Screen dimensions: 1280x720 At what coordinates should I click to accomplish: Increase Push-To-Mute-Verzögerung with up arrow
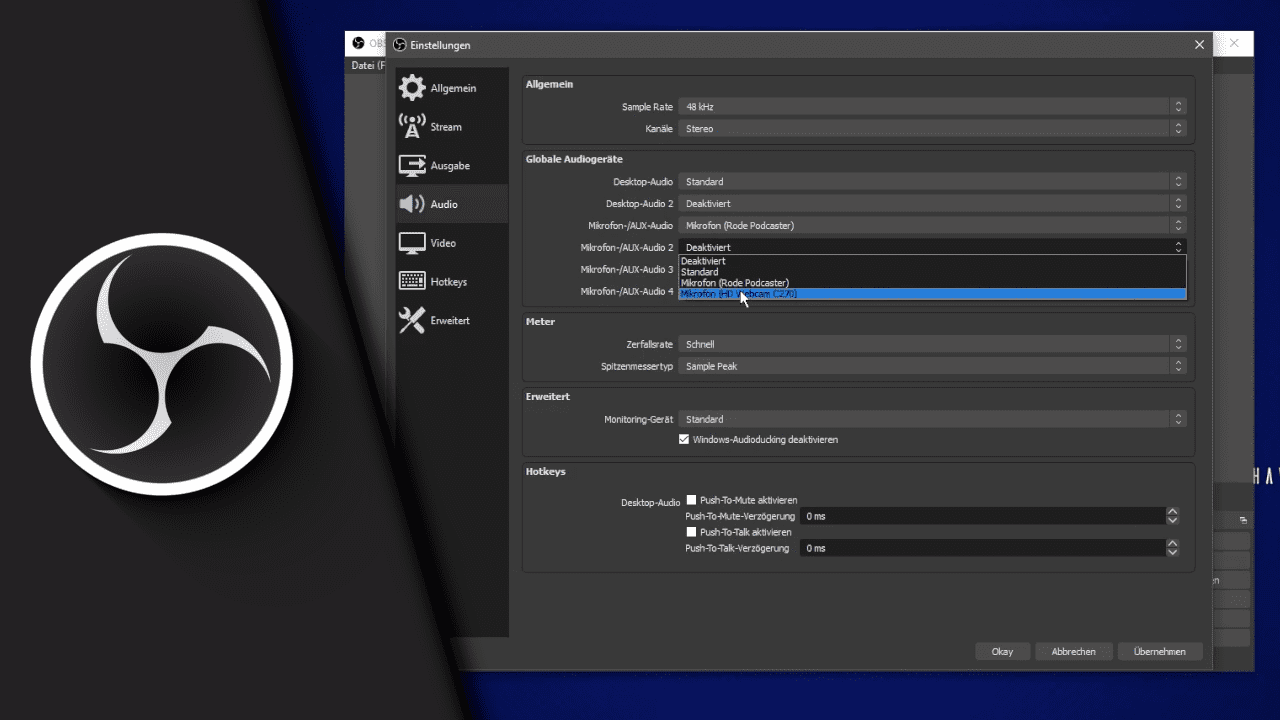pyautogui.click(x=1173, y=512)
